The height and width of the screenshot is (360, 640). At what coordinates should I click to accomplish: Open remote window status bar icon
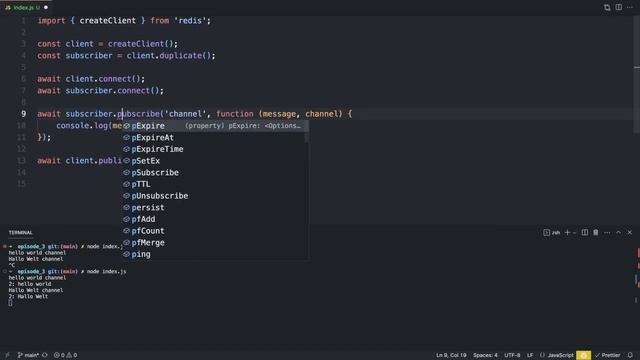[x=7, y=355]
